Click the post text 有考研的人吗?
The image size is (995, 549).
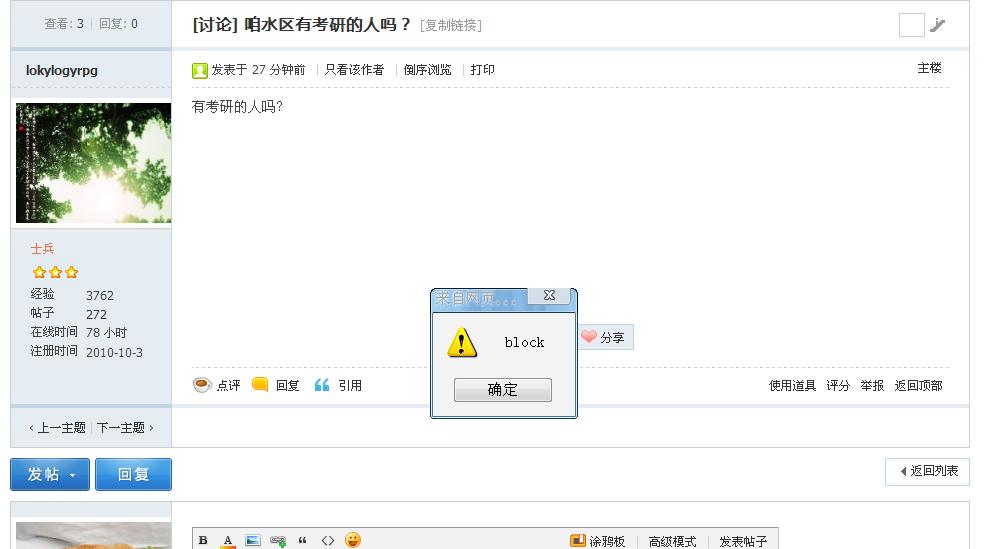237,107
